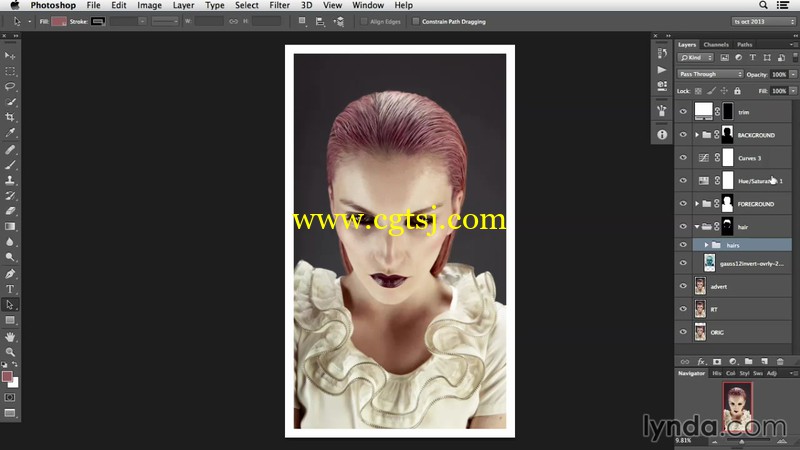
Task: Open the Brush Presets panel icon
Action: point(662,110)
